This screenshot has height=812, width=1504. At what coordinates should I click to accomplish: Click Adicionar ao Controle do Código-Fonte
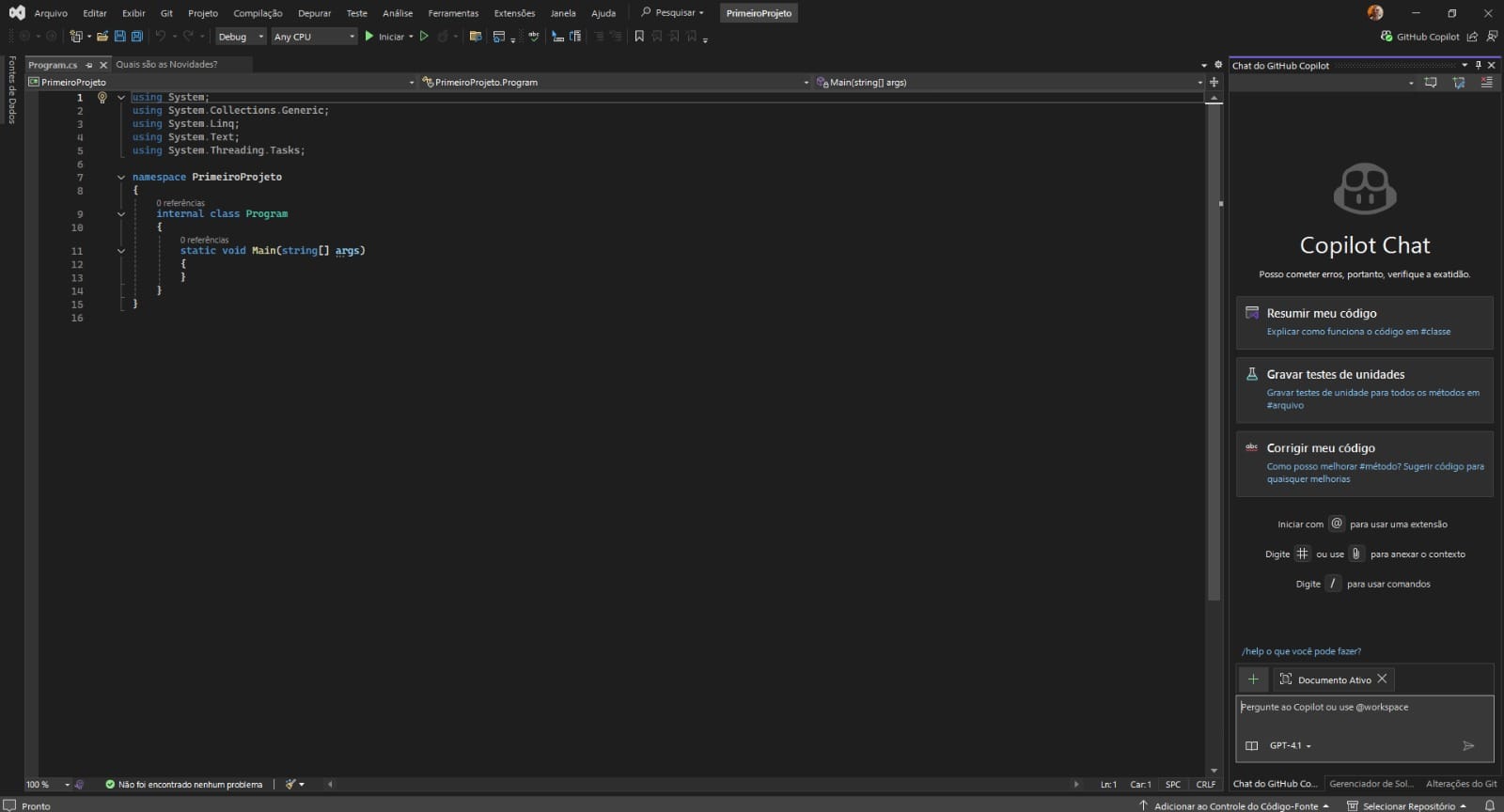pyautogui.click(x=1235, y=805)
